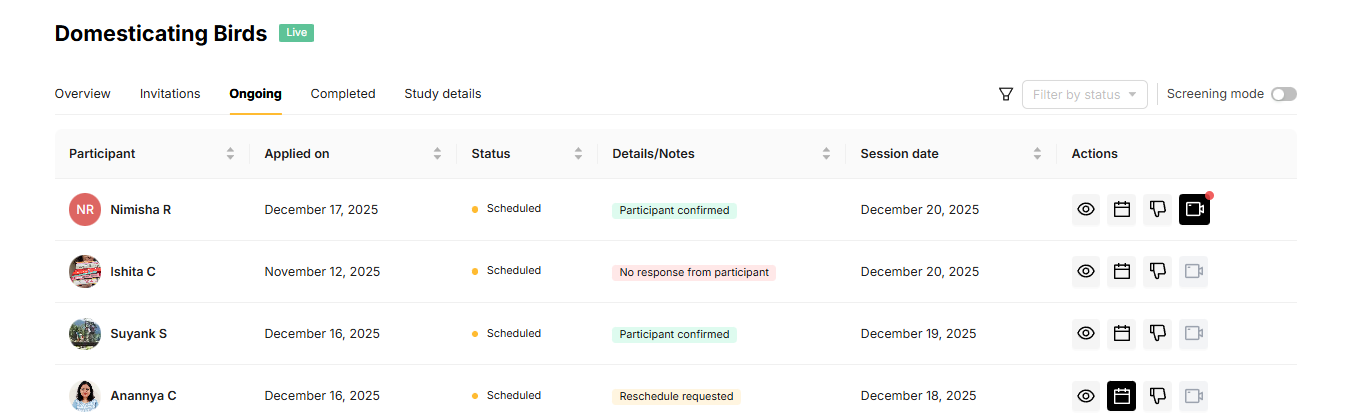The height and width of the screenshot is (420, 1351).
Task: Reschedule Nimisha R using calendar icon
Action: tap(1122, 210)
